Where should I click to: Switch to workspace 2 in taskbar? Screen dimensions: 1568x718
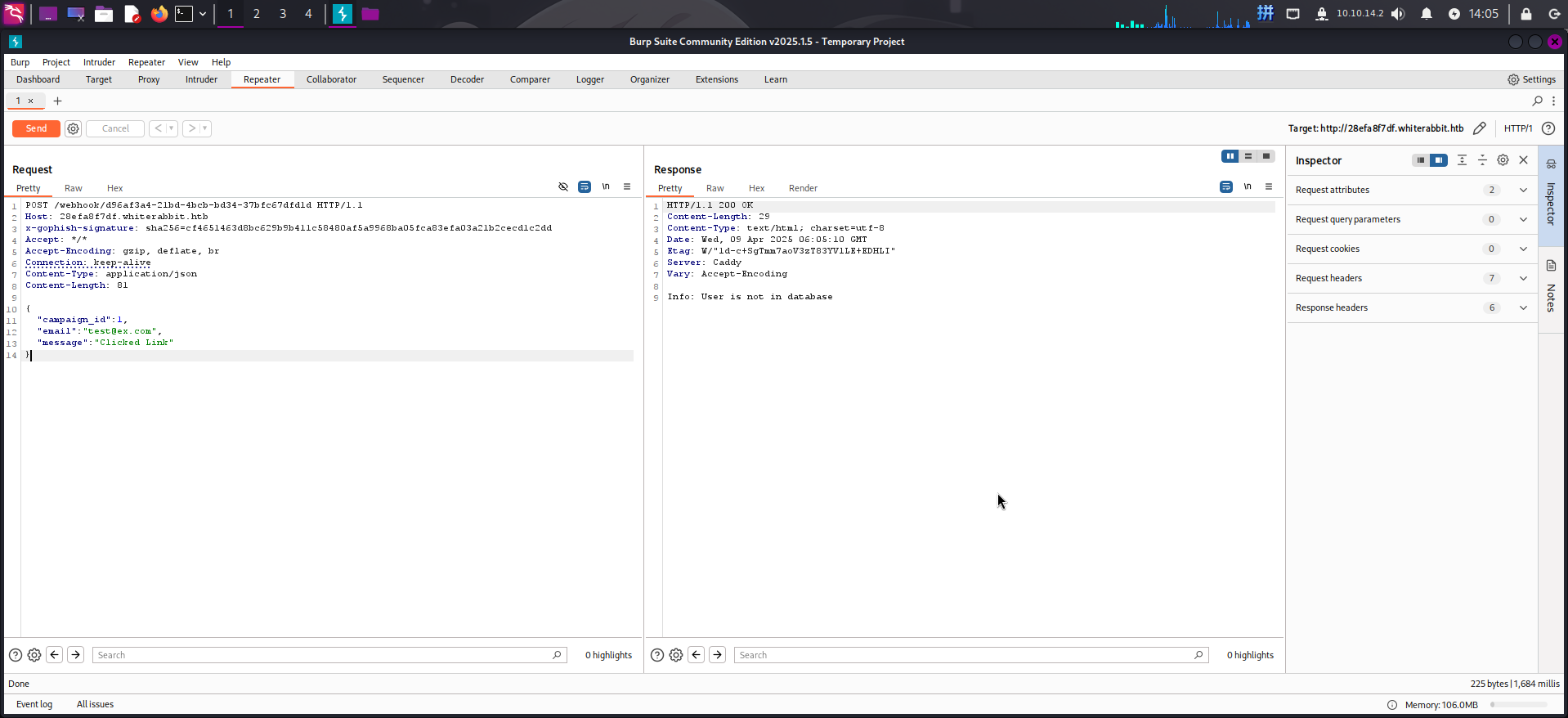click(x=257, y=14)
